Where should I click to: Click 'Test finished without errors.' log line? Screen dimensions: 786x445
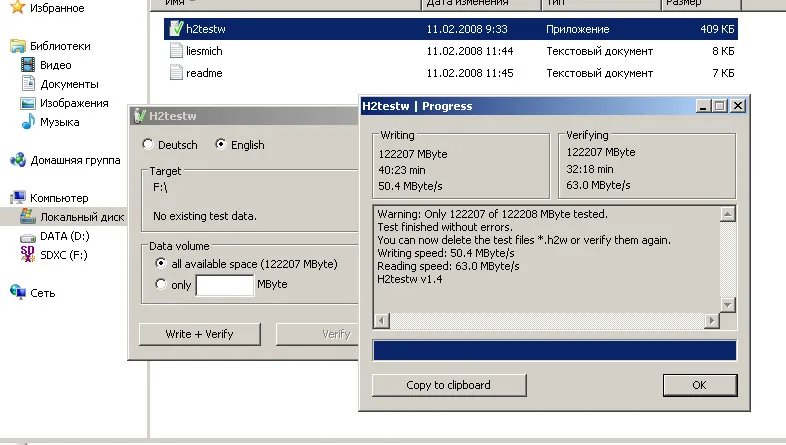coord(445,227)
